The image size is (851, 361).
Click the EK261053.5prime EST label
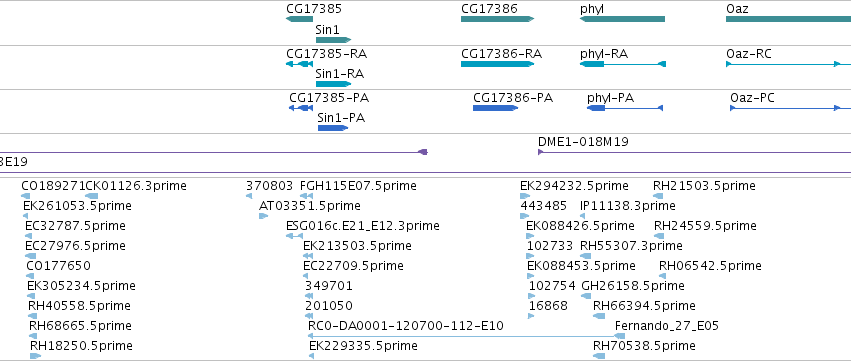click(77, 206)
